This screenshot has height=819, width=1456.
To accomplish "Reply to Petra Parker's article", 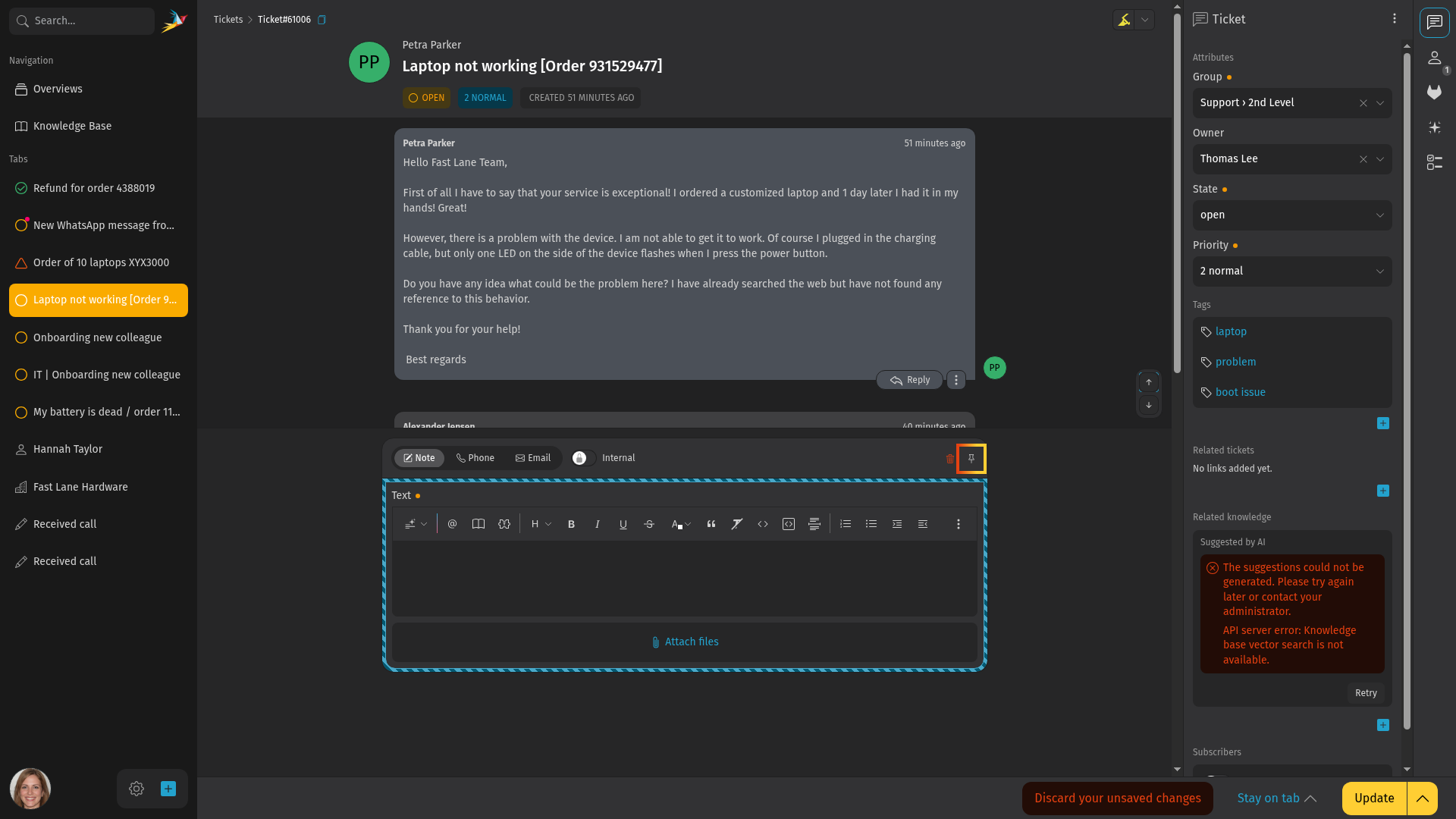I will 909,380.
